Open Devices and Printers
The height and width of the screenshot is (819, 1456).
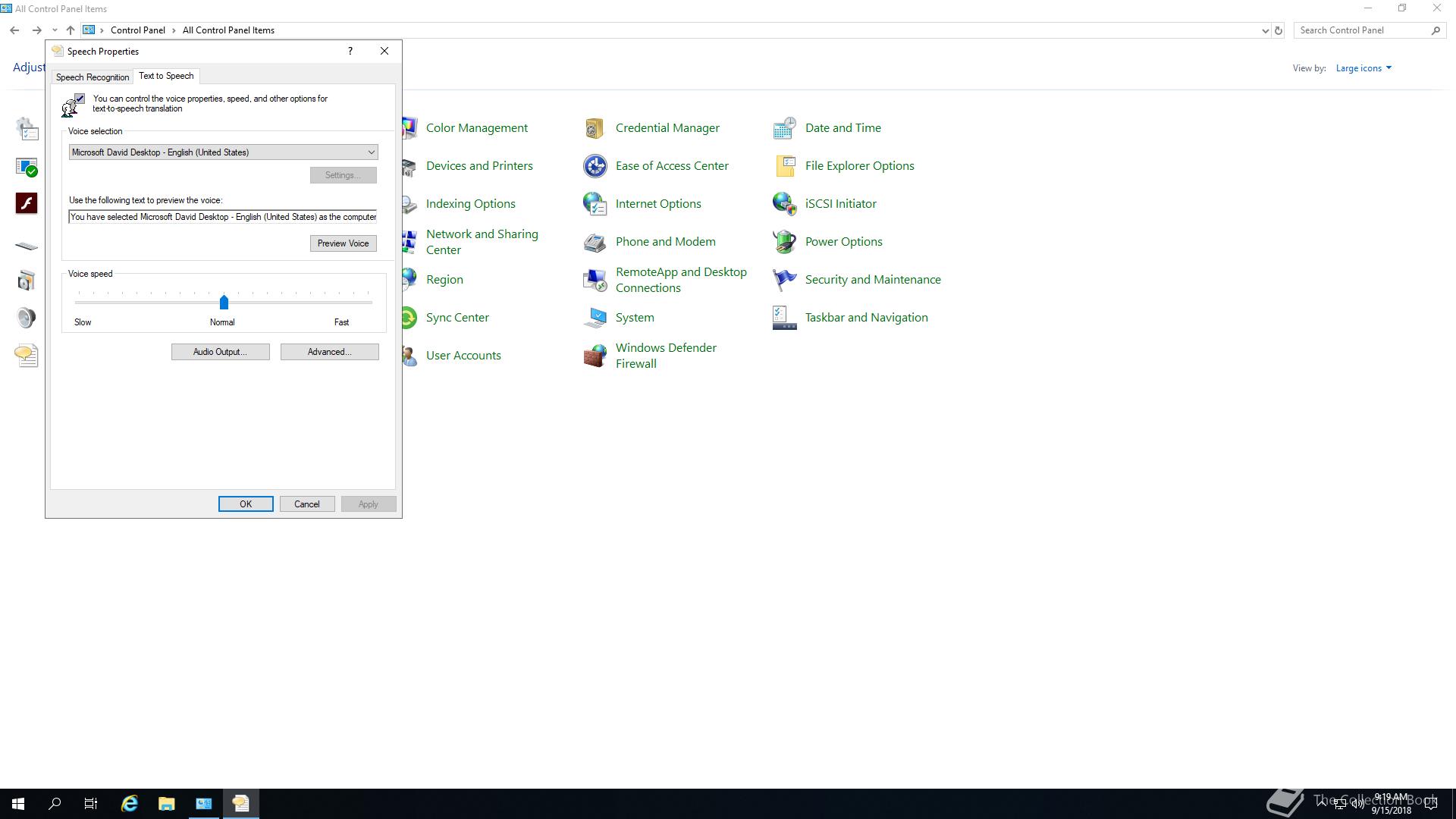[x=479, y=165]
